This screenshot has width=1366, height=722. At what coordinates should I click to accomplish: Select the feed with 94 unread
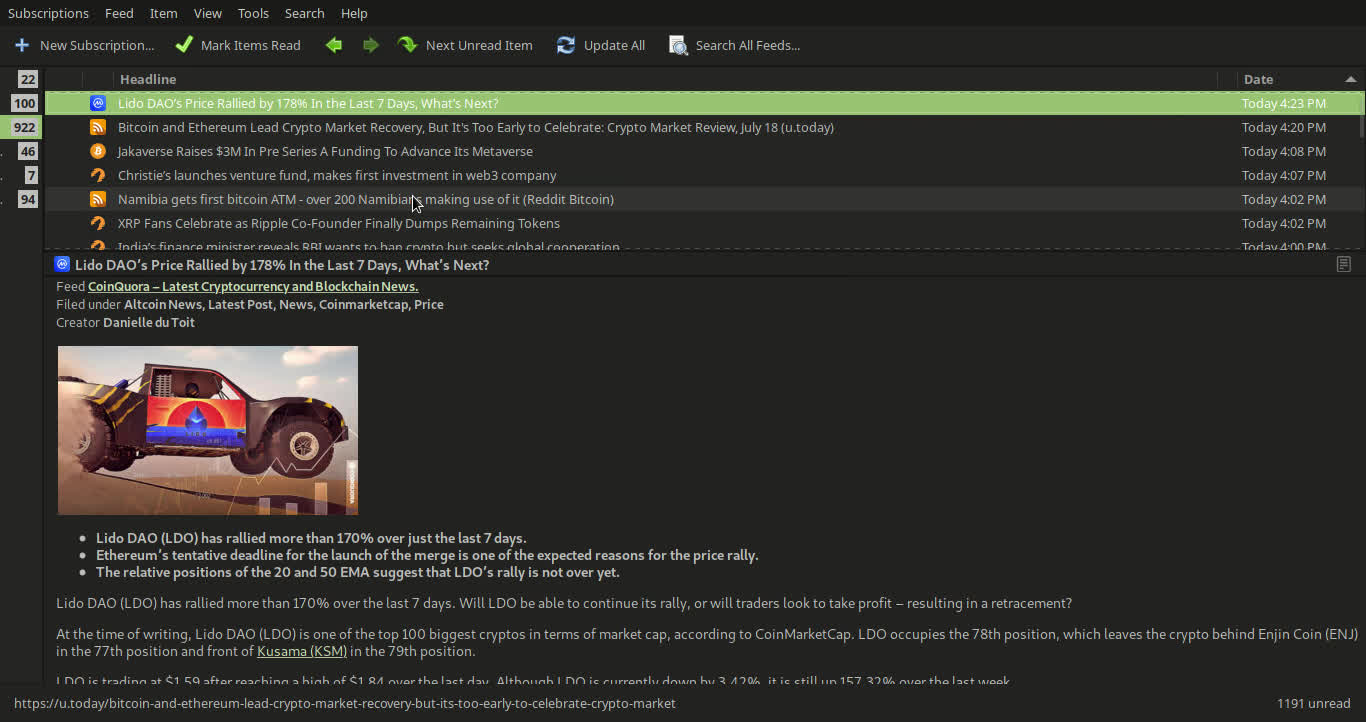tap(27, 199)
